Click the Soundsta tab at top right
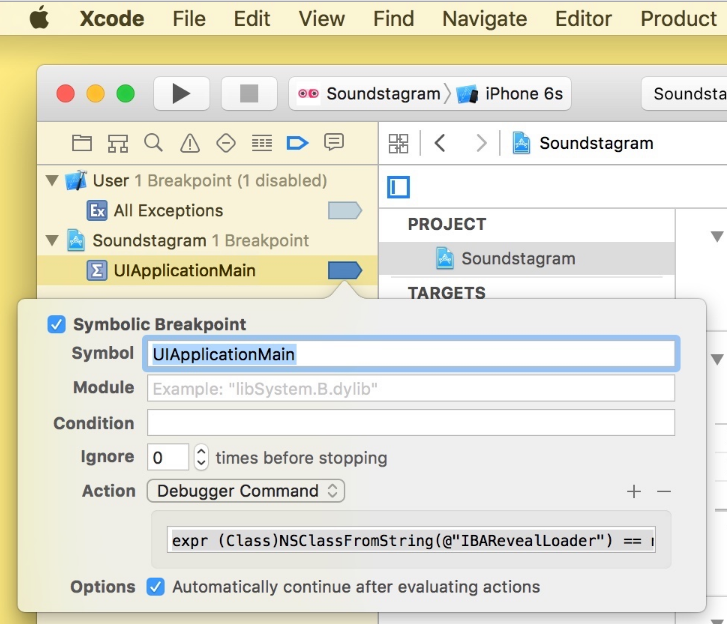This screenshot has height=624, width=727. [x=685, y=94]
